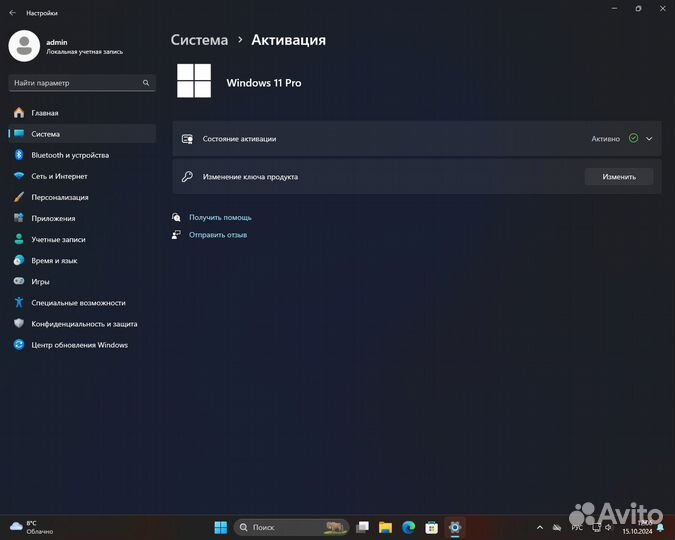Focus the 'Найти параметр' search field
Viewport: 675px width, 540px height.
coord(82,83)
